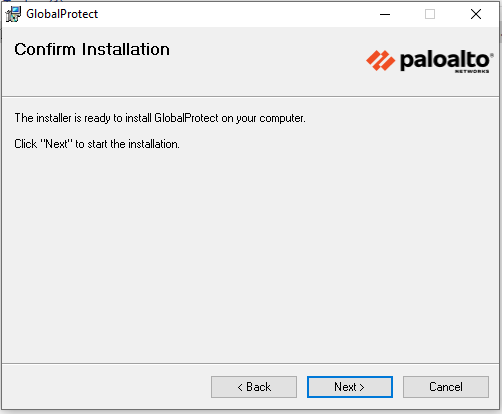Click empty title bar space beside GlobalProtect

(x=233, y=14)
